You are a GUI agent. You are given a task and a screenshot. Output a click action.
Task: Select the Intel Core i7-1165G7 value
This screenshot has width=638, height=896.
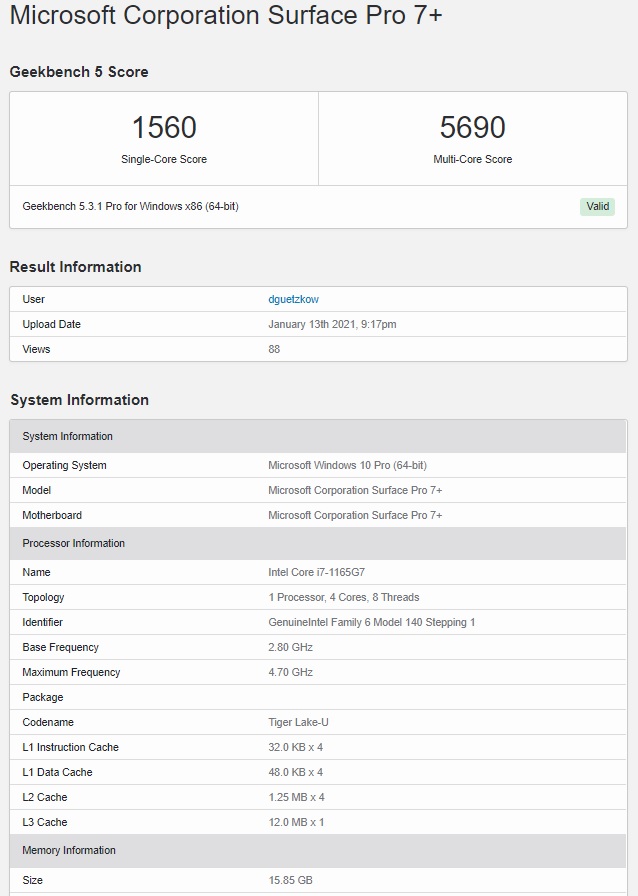[317, 572]
